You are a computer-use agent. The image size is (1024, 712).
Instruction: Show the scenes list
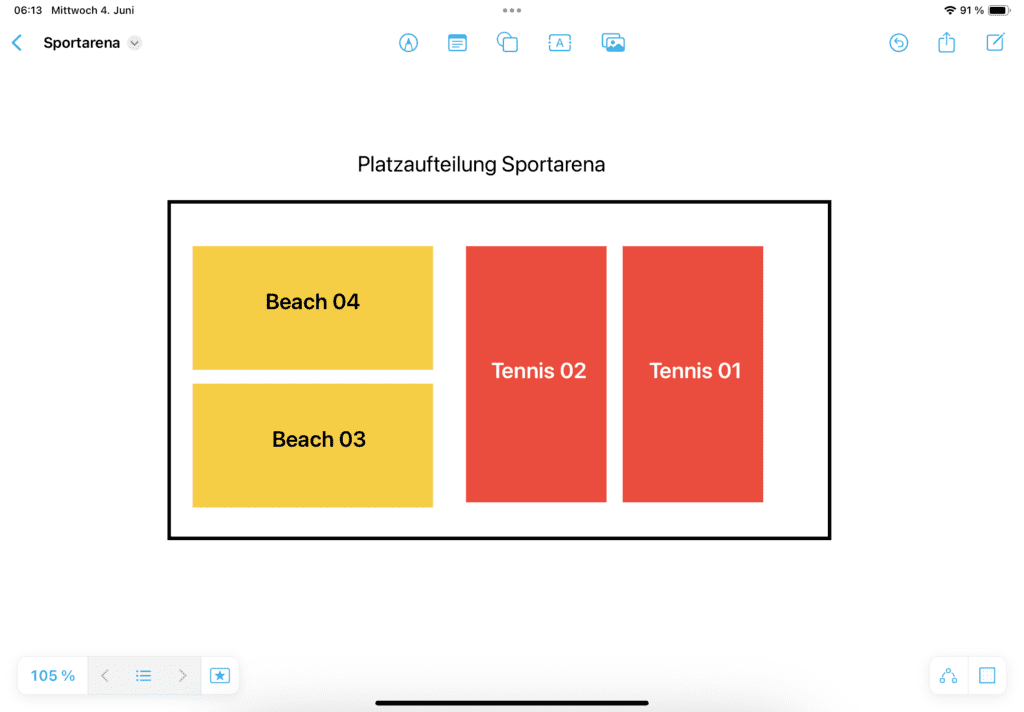click(x=144, y=675)
